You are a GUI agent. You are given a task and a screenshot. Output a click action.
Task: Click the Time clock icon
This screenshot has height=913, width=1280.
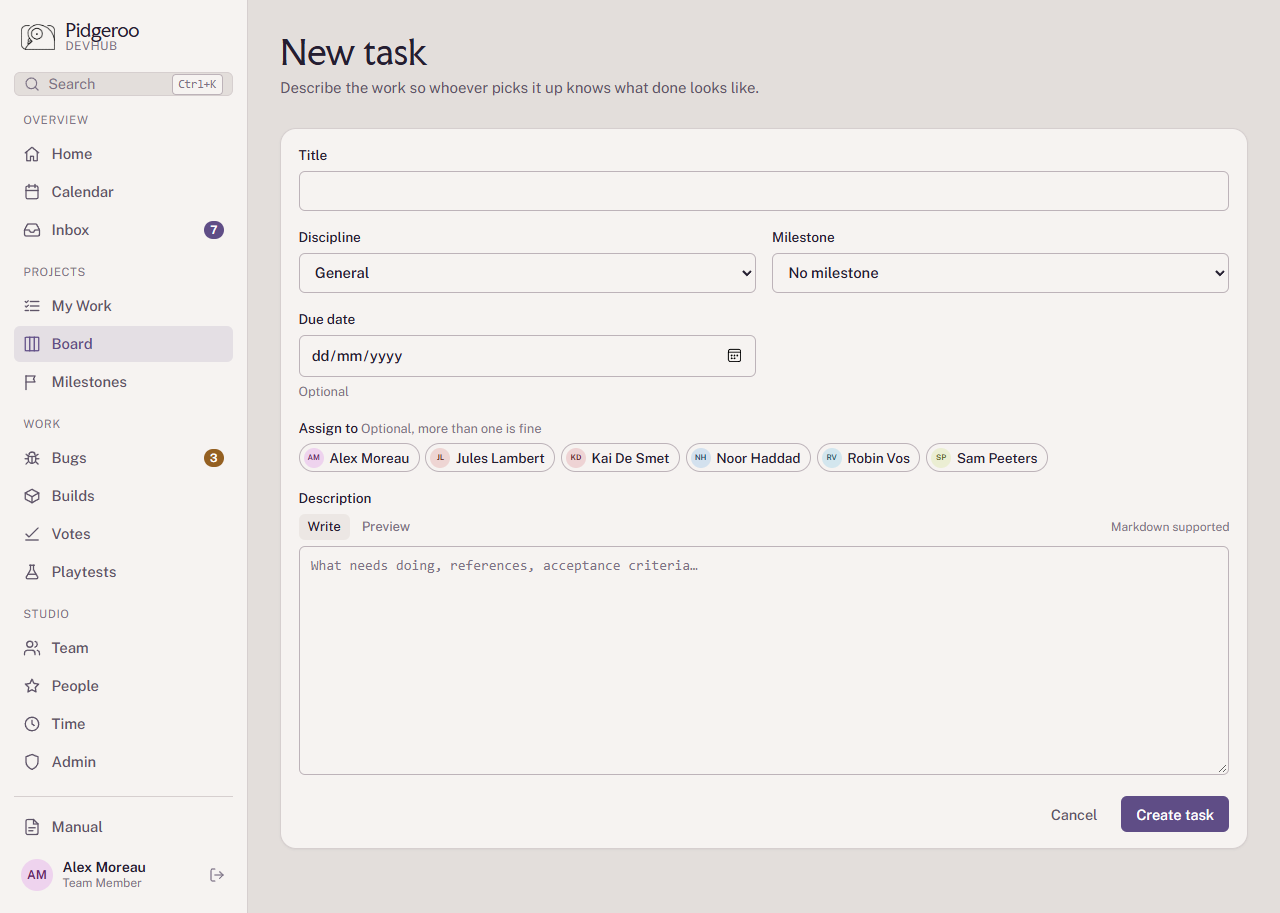[32, 724]
